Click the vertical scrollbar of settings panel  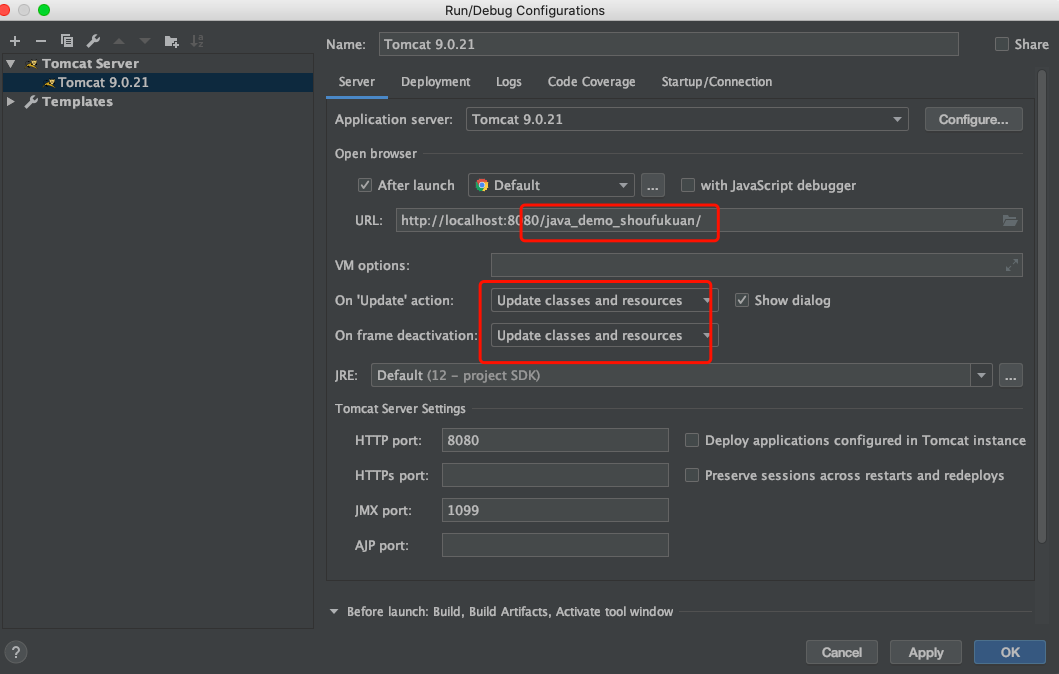(1042, 305)
